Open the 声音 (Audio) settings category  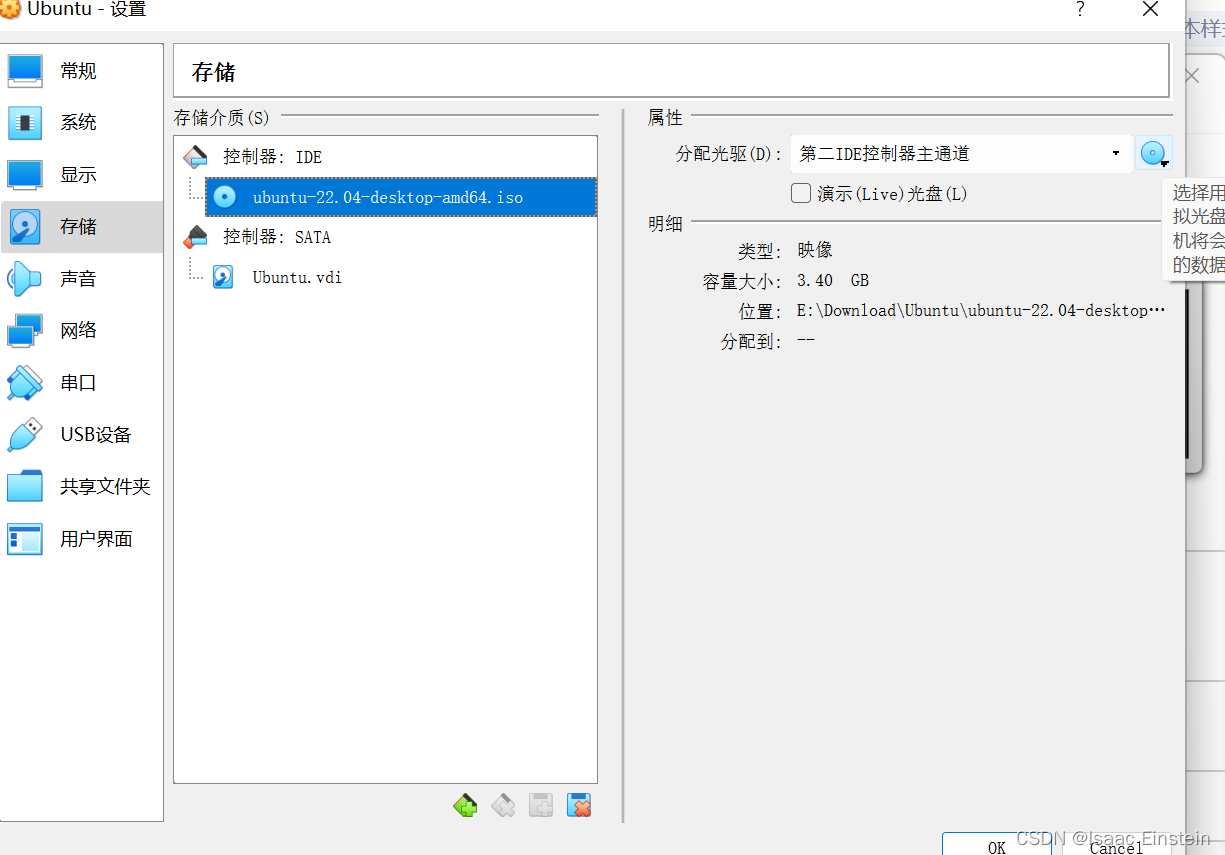[82, 279]
